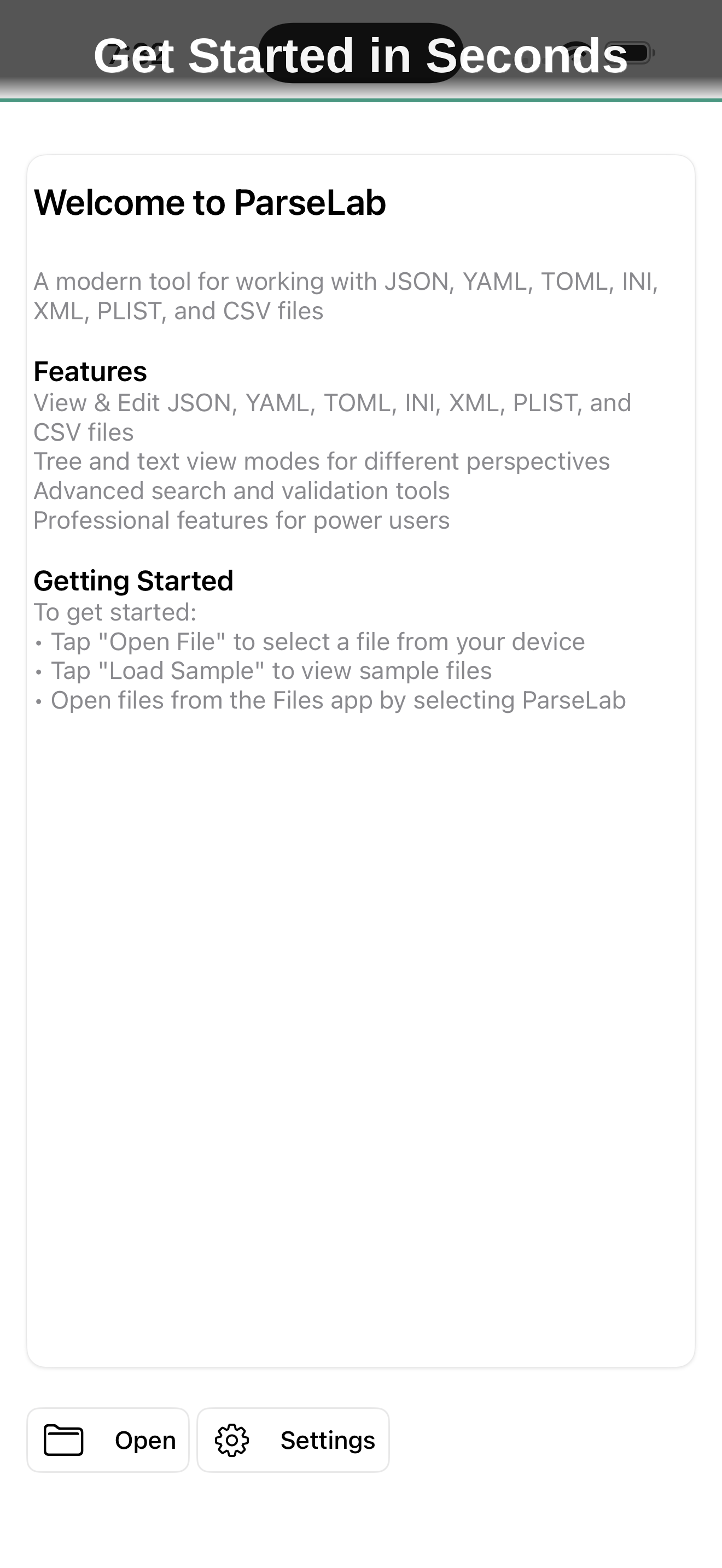722x1568 pixels.
Task: Open the app Settings
Action: click(293, 1439)
